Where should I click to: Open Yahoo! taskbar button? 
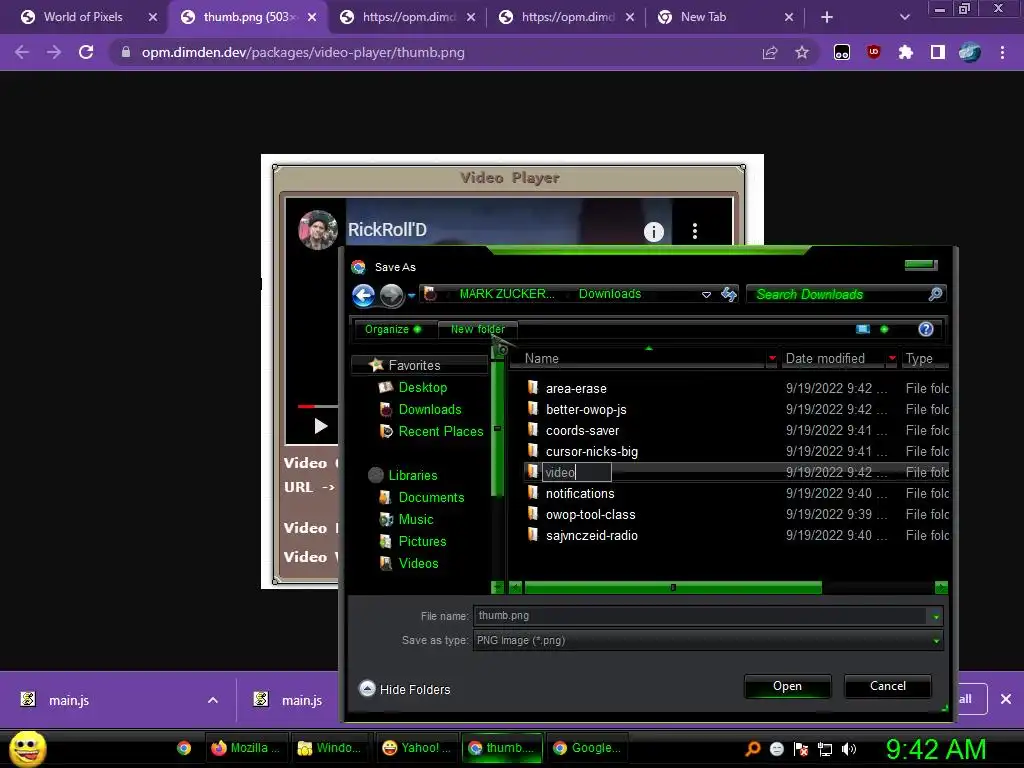pos(416,748)
